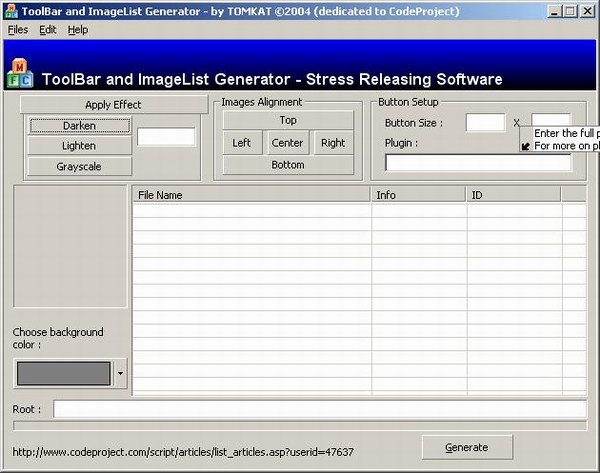
Task: Align images to Bottom
Action: coord(288,165)
